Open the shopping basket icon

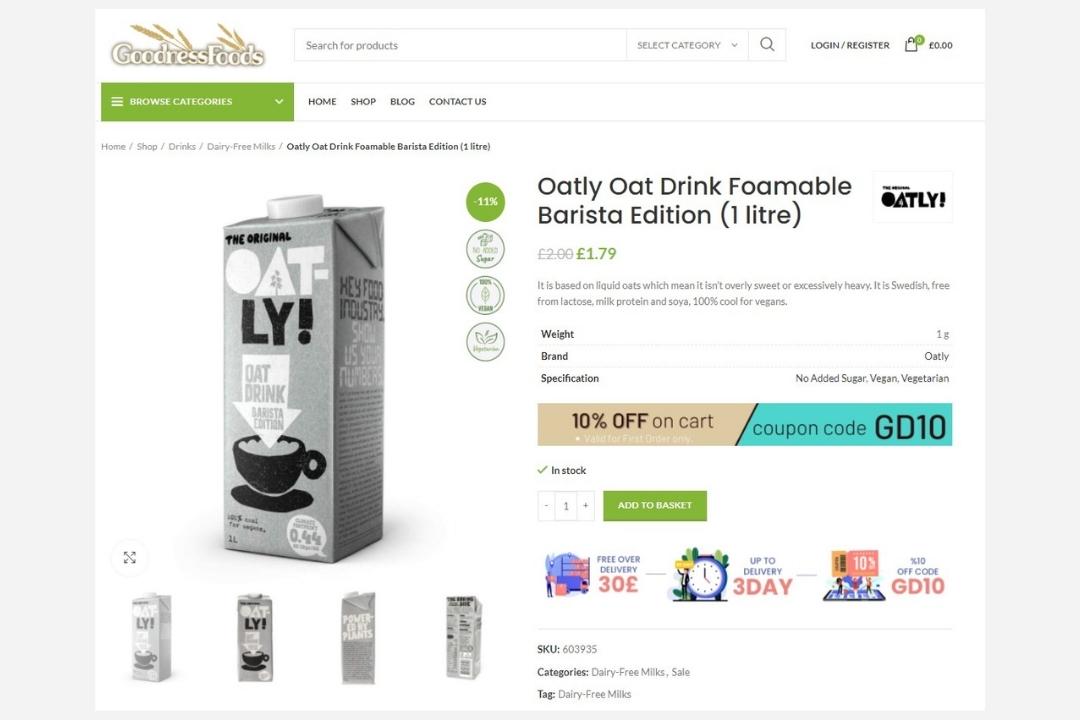coord(911,45)
